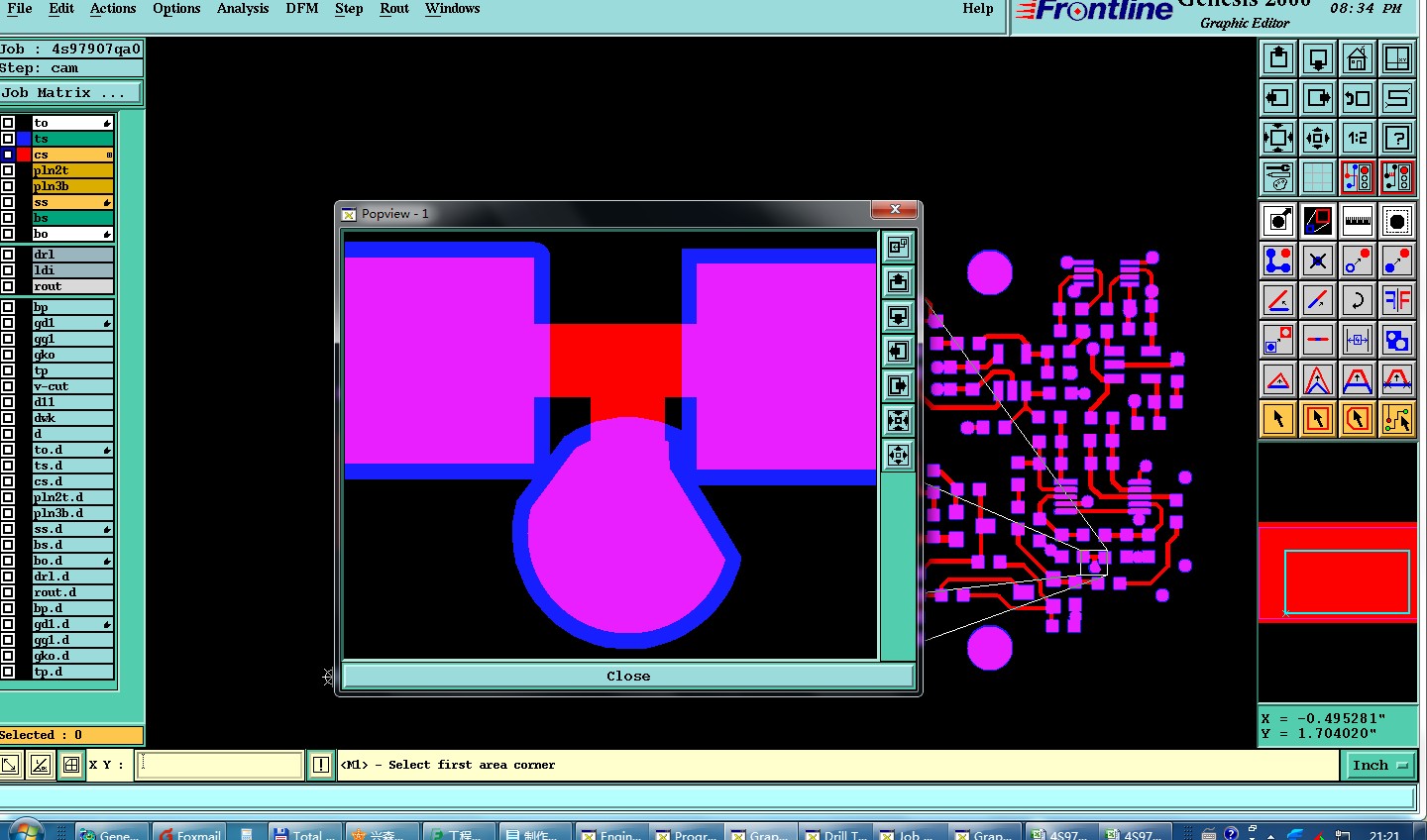Toggle checkbox for layer 'ts'
The height and width of the screenshot is (840, 1427).
pos(8,139)
